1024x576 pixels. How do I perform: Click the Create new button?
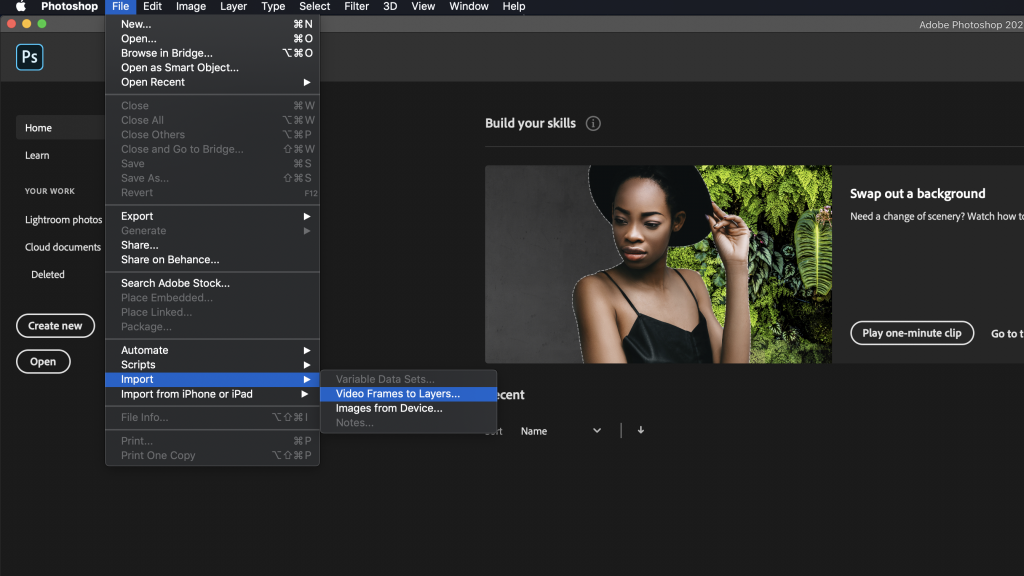56,326
